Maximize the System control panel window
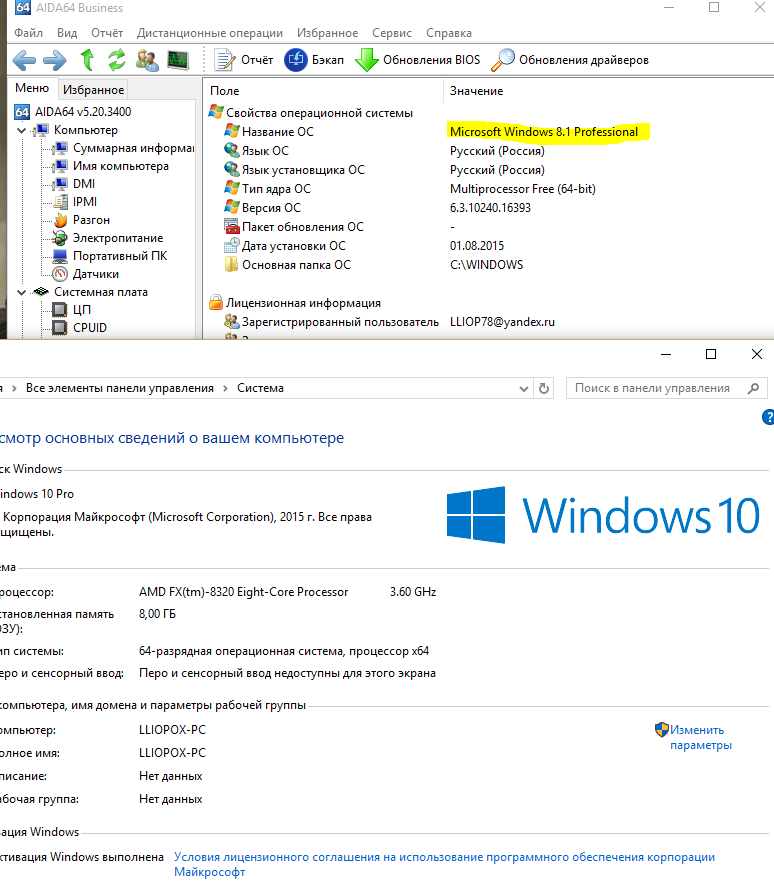774x884 pixels. click(711, 354)
